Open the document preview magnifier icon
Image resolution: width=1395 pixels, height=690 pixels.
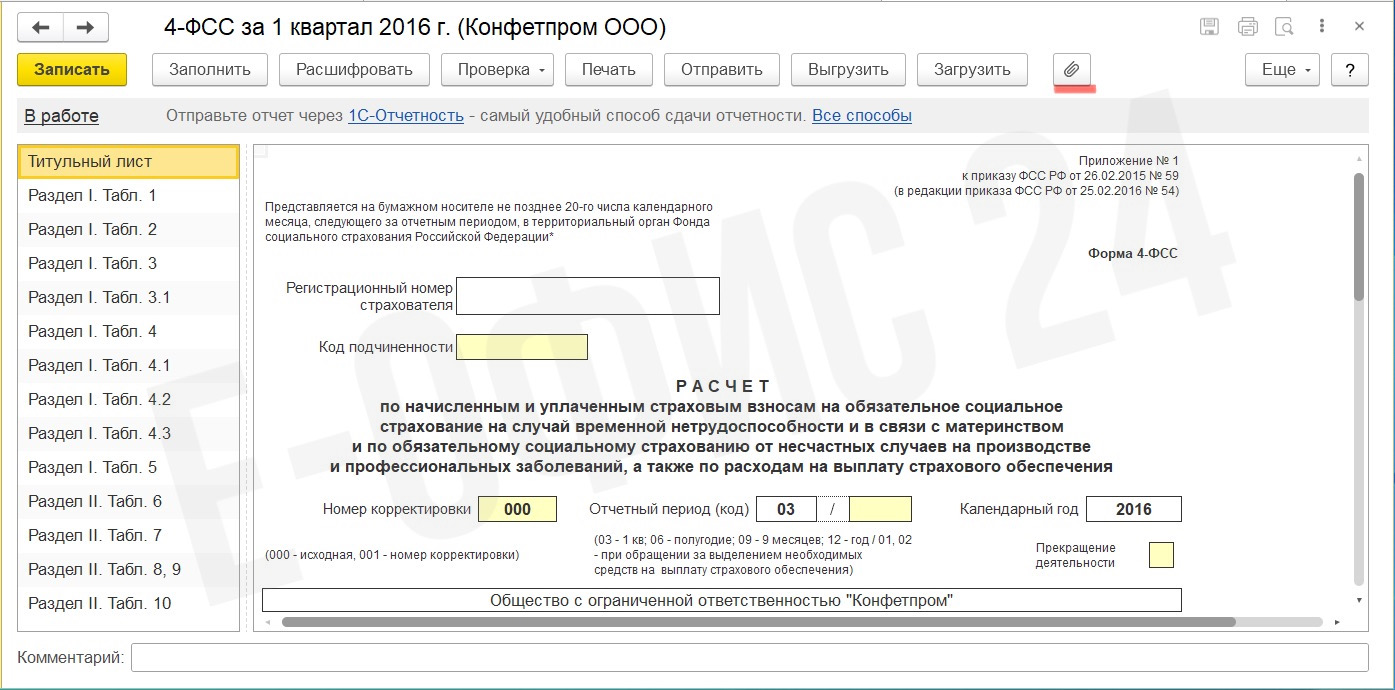pos(1283,27)
